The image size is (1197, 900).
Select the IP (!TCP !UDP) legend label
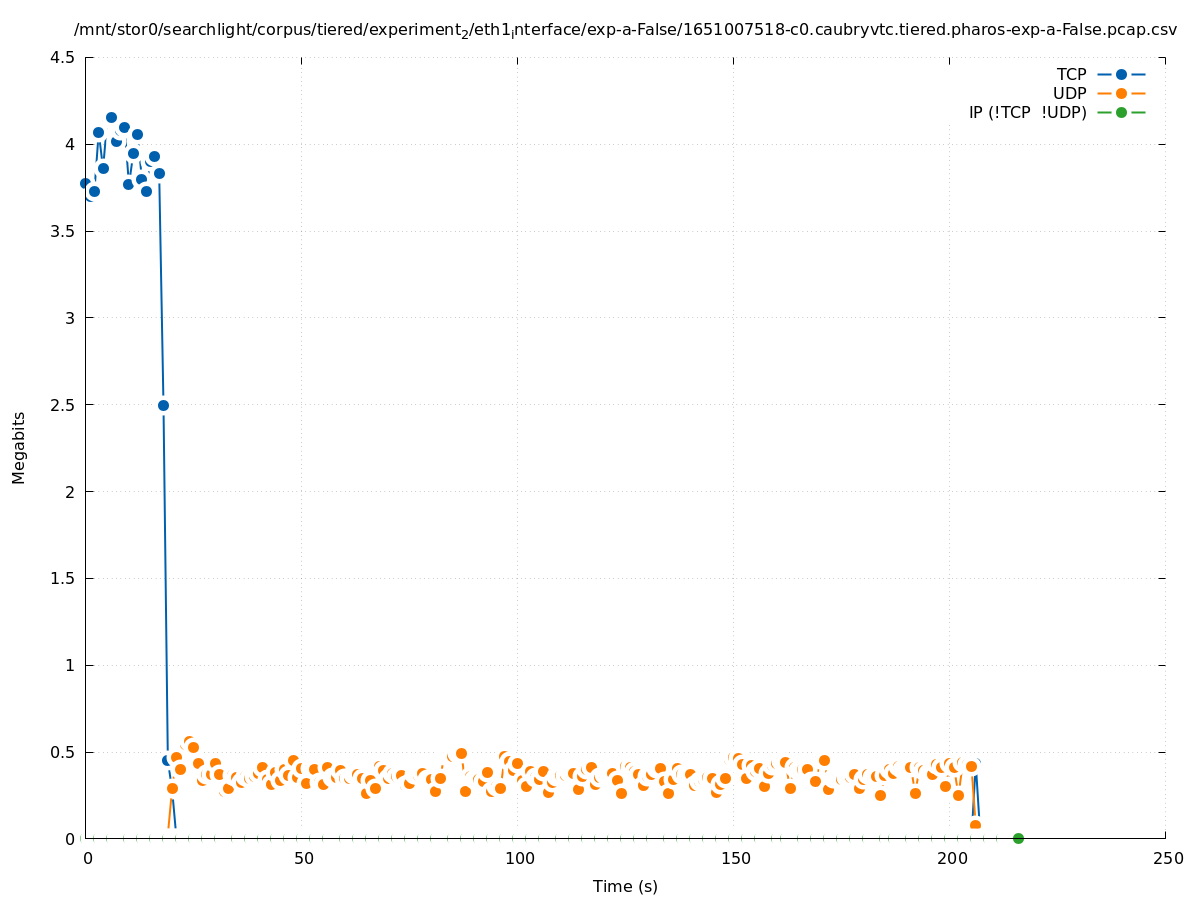pos(1027,112)
